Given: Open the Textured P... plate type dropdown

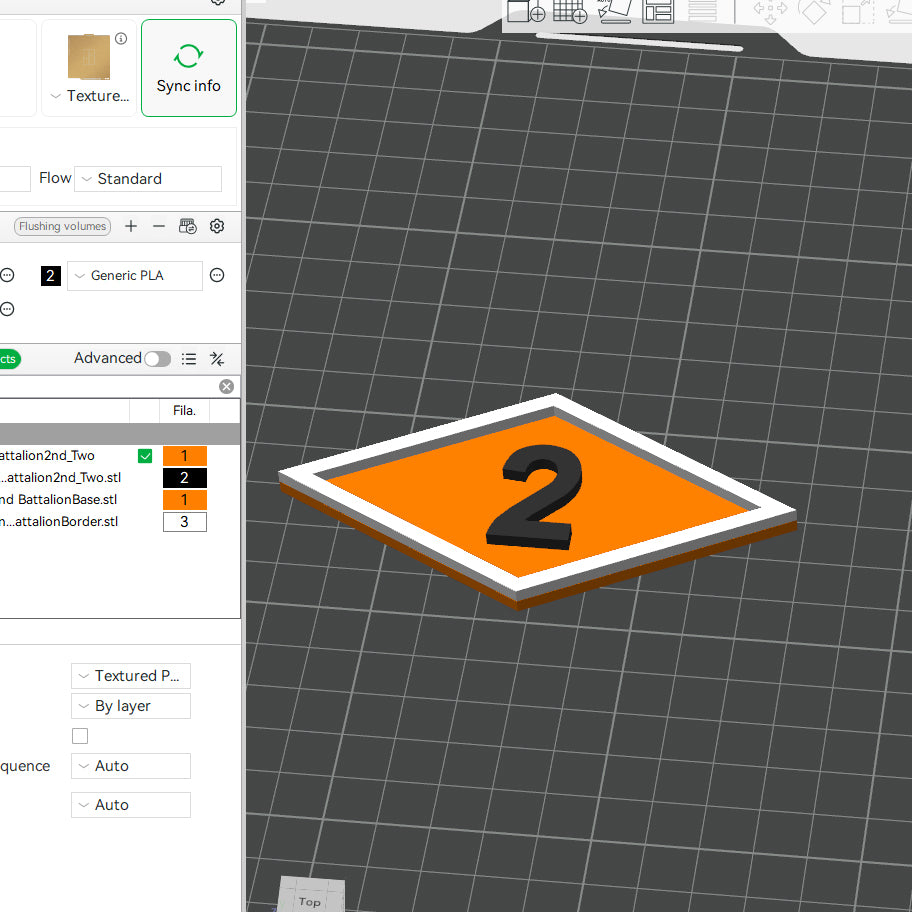Looking at the screenshot, I should 130,676.
